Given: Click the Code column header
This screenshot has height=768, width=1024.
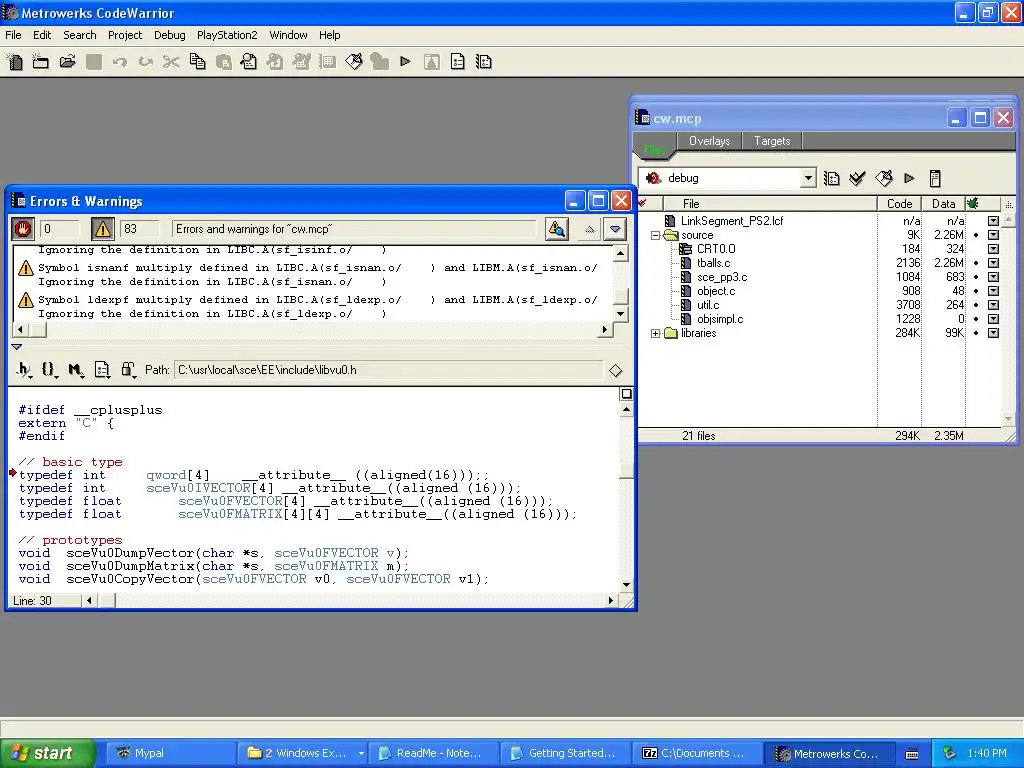Looking at the screenshot, I should click(899, 204).
